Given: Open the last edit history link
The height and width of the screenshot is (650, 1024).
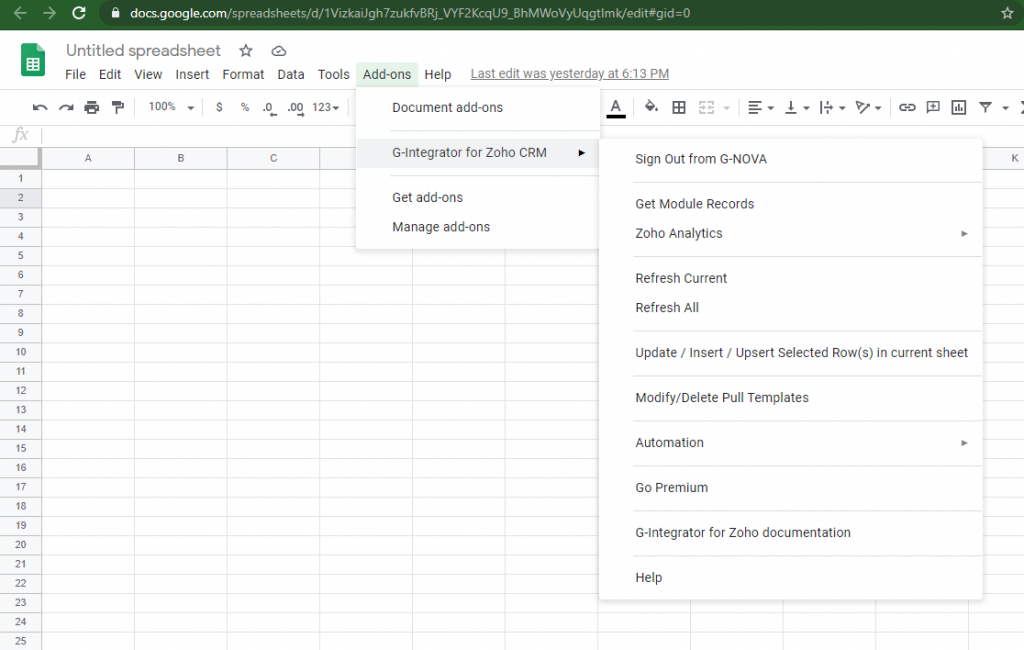Looking at the screenshot, I should 569,74.
